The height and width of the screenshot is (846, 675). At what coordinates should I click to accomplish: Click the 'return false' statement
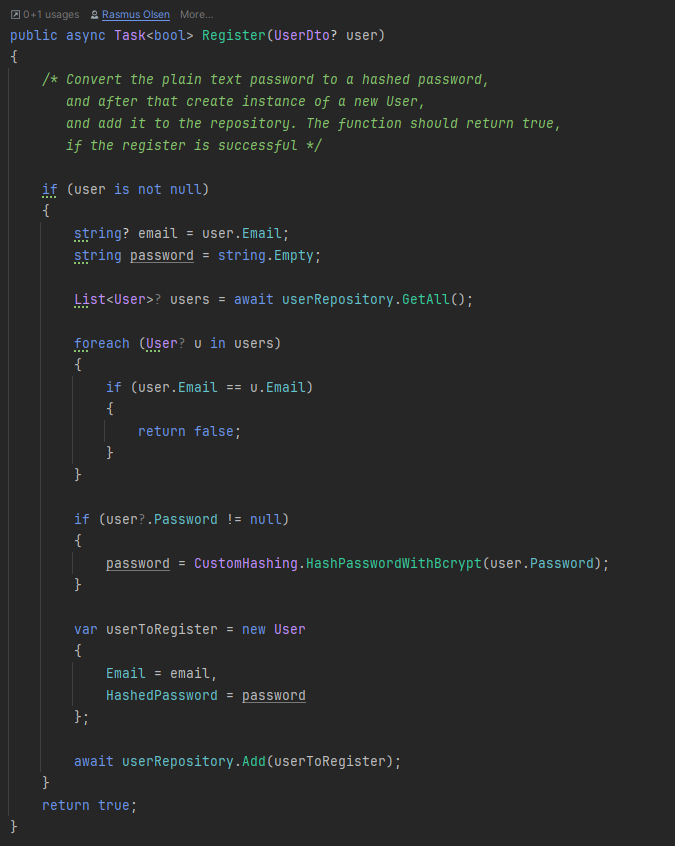coord(189,431)
